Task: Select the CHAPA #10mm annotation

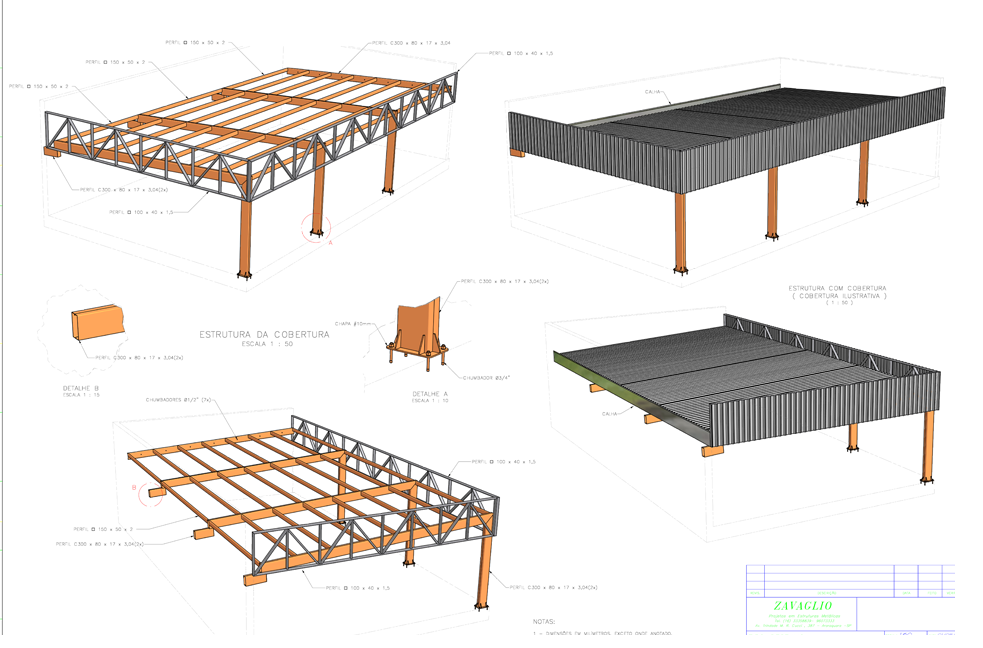Action: (x=352, y=324)
